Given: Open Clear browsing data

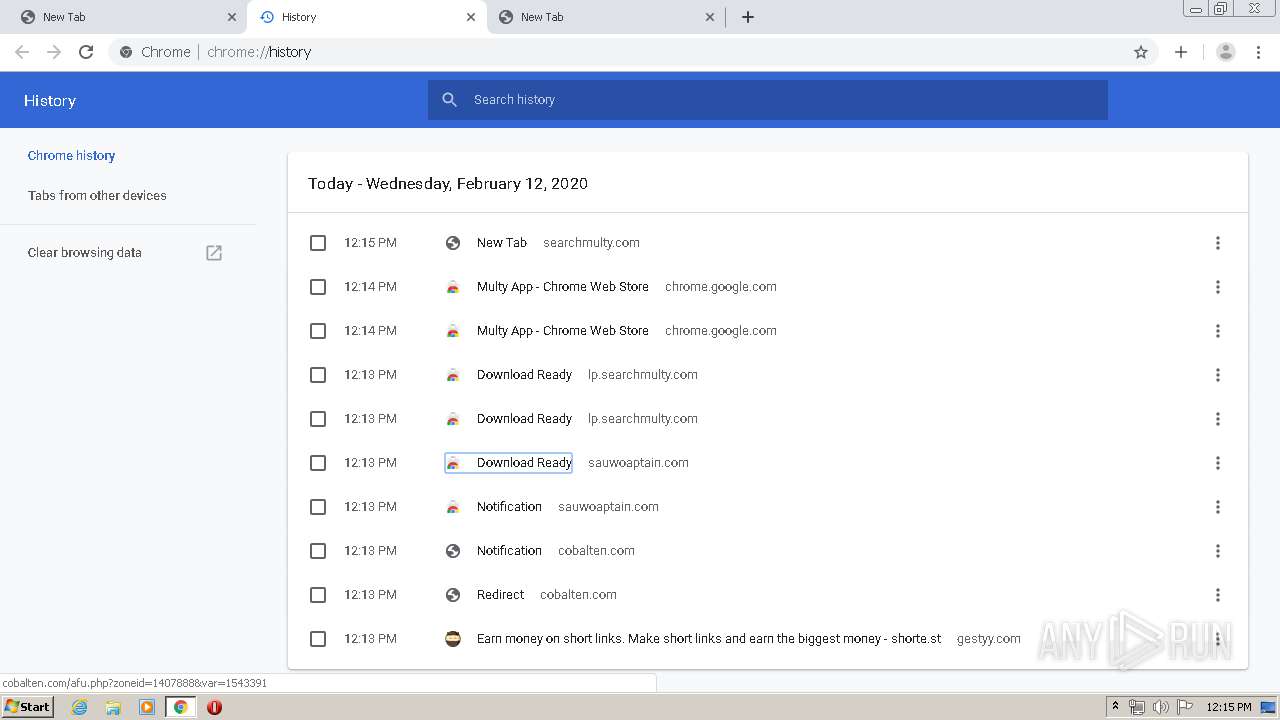Looking at the screenshot, I should pos(85,253).
